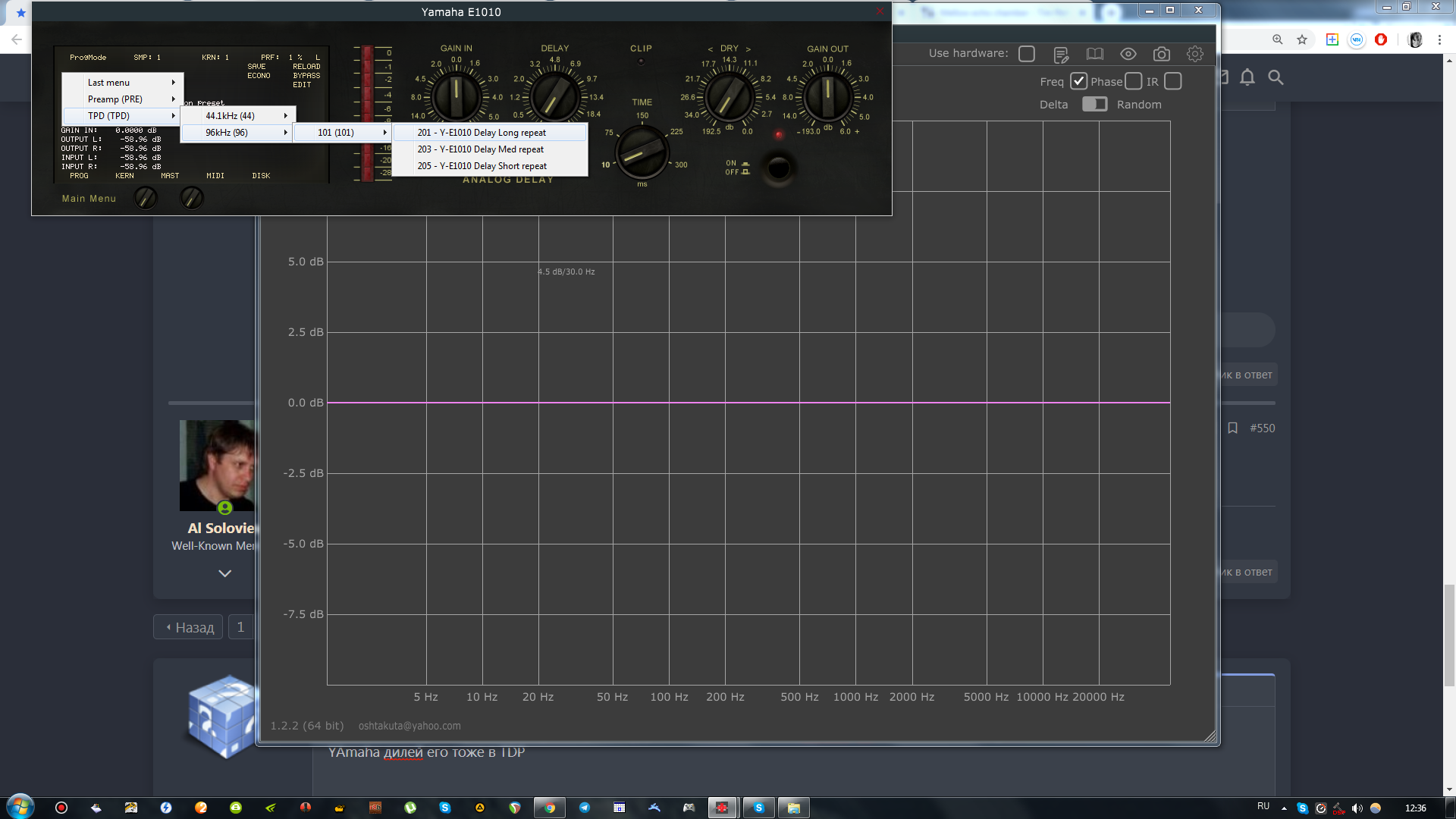Open the file explorer taskbar icon
This screenshot has height=819, width=1456.
793,808
